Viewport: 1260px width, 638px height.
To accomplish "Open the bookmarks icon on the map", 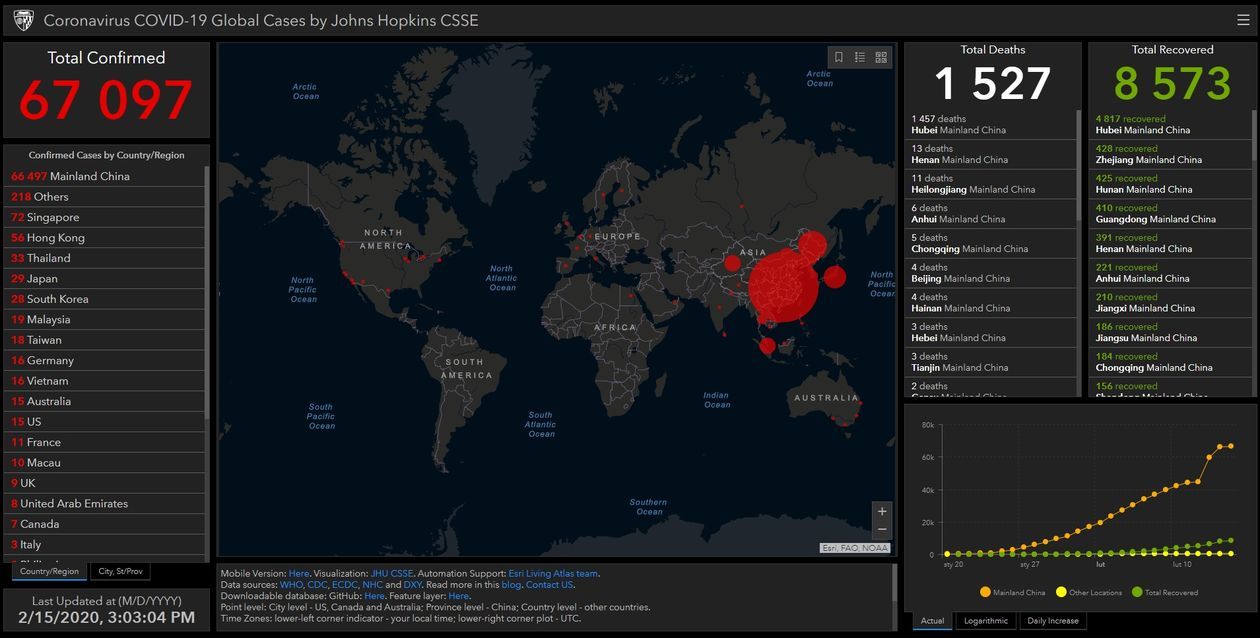I will tap(839, 58).
